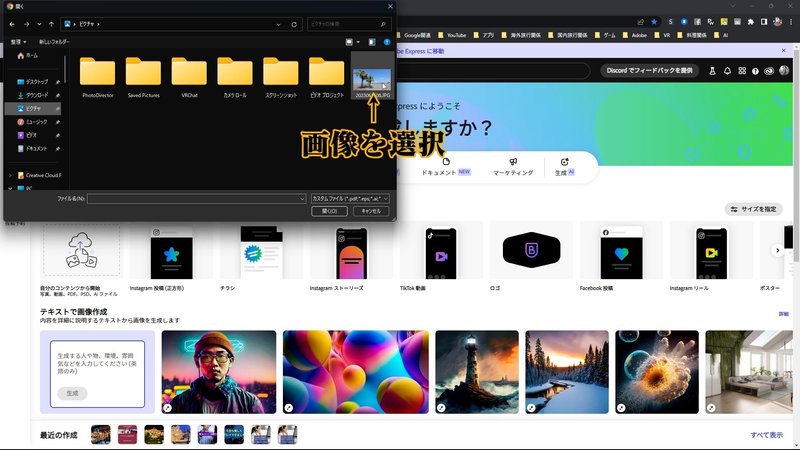Bookmark star icon in Chrome address bar
Screen dimensions: 800x450
(x=654, y=22)
